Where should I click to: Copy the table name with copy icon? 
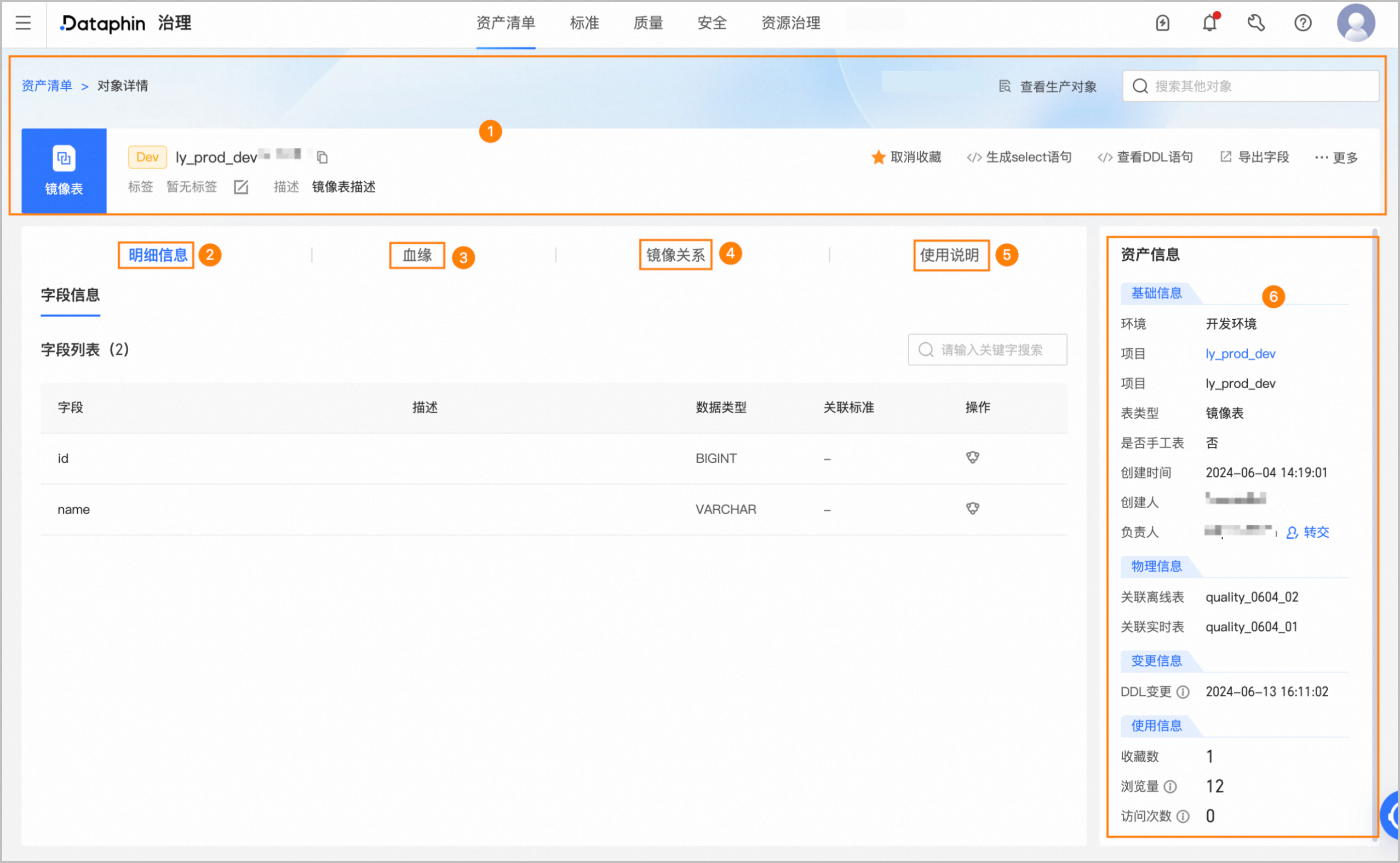tap(323, 157)
